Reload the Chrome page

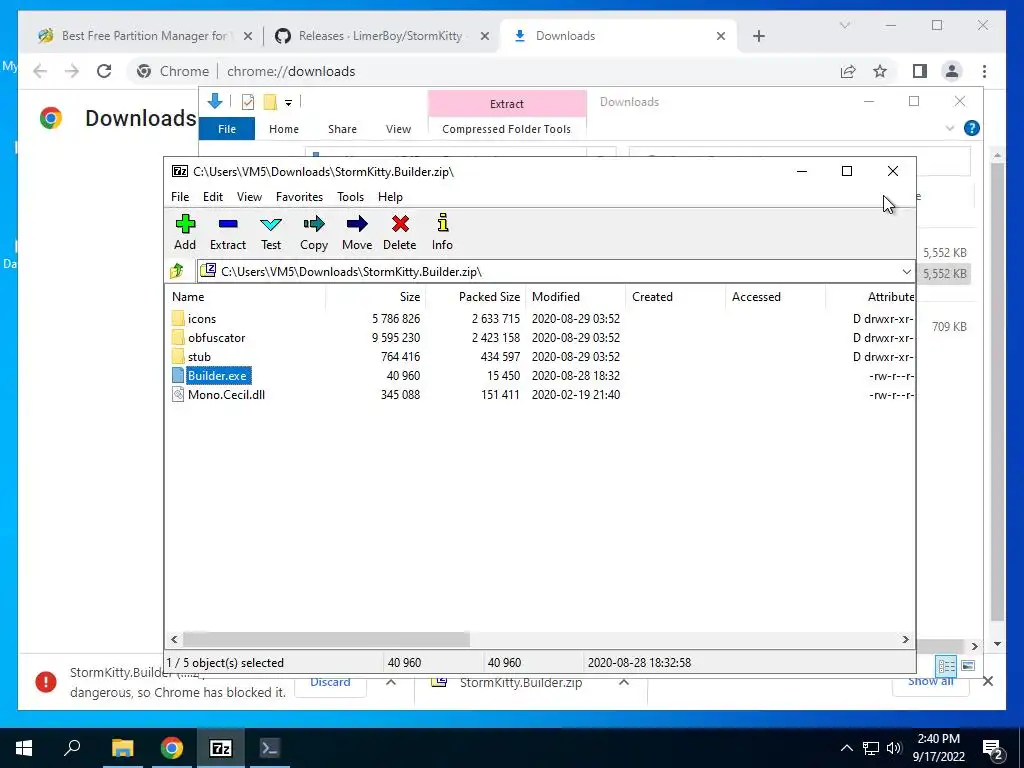click(104, 71)
